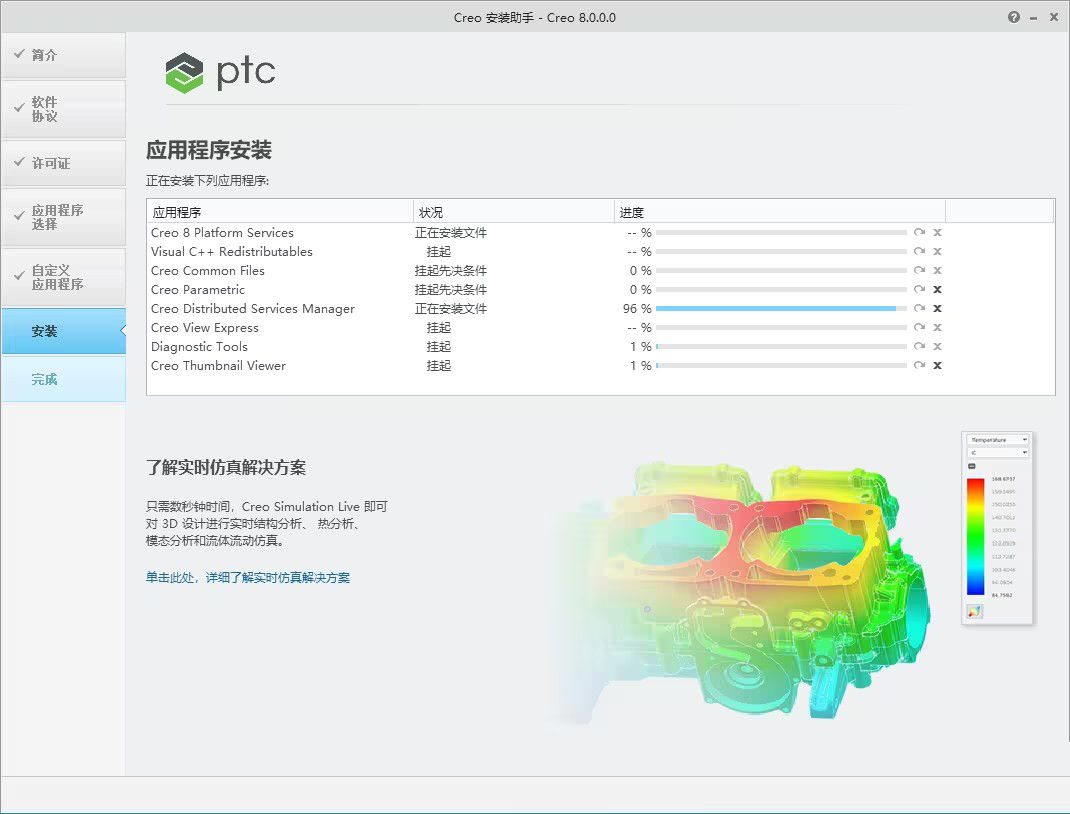Screen dimensions: 1070x814
Task: Cancel the Creo 8 Platform Services installation
Action: [x=938, y=233]
